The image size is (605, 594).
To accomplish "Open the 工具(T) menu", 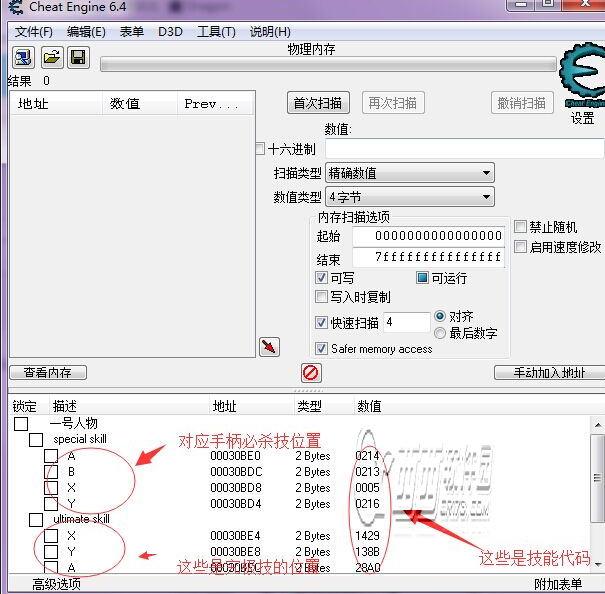I will (x=216, y=32).
